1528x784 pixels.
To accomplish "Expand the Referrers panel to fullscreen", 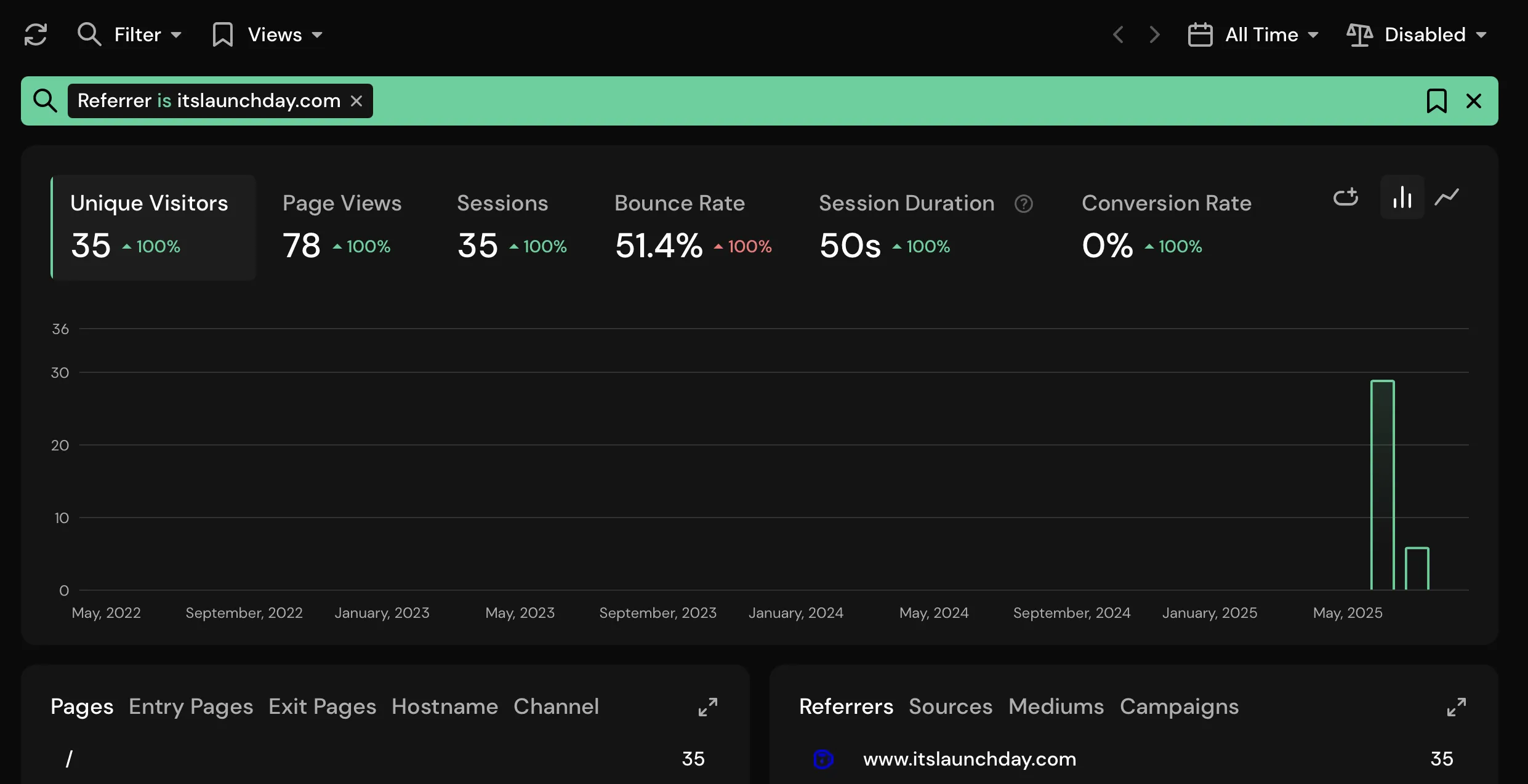I will pyautogui.click(x=1457, y=708).
